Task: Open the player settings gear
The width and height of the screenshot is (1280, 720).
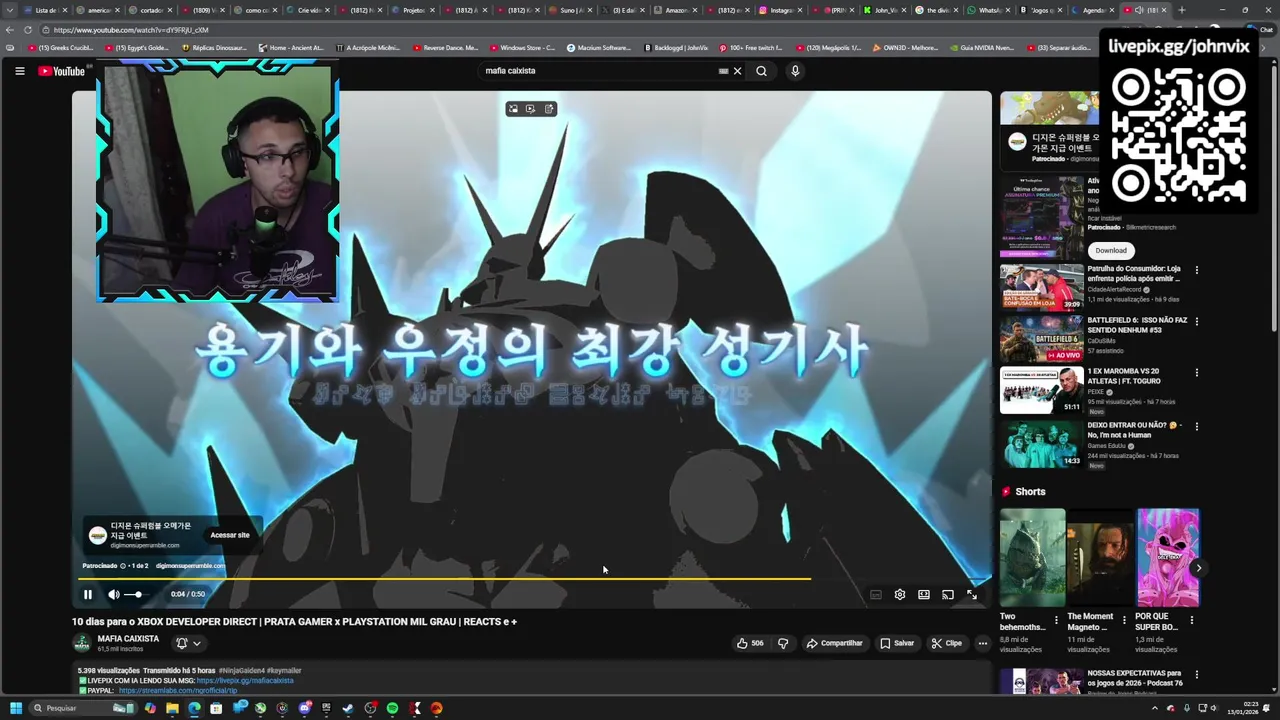Action: pyautogui.click(x=900, y=594)
